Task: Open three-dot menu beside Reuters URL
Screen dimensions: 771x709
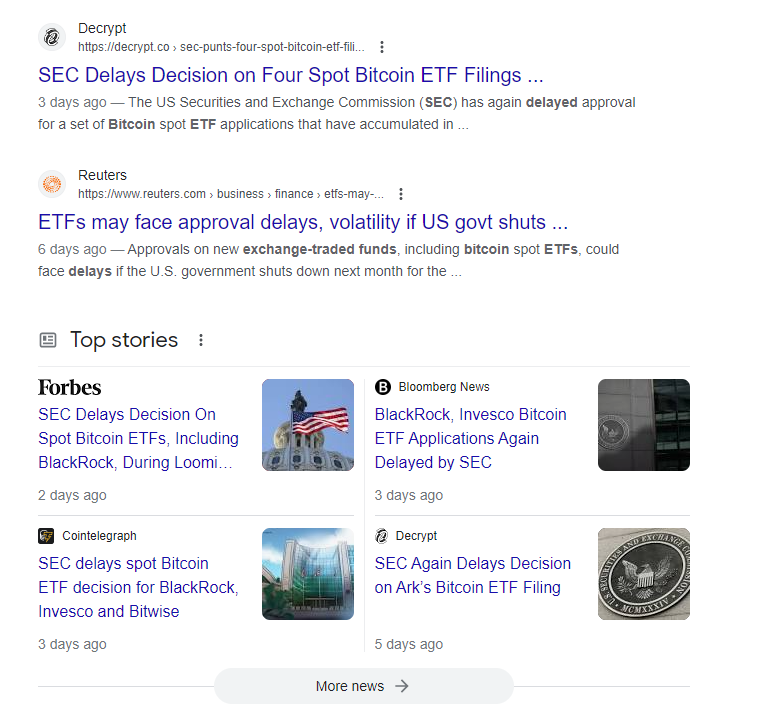Action: (401, 194)
